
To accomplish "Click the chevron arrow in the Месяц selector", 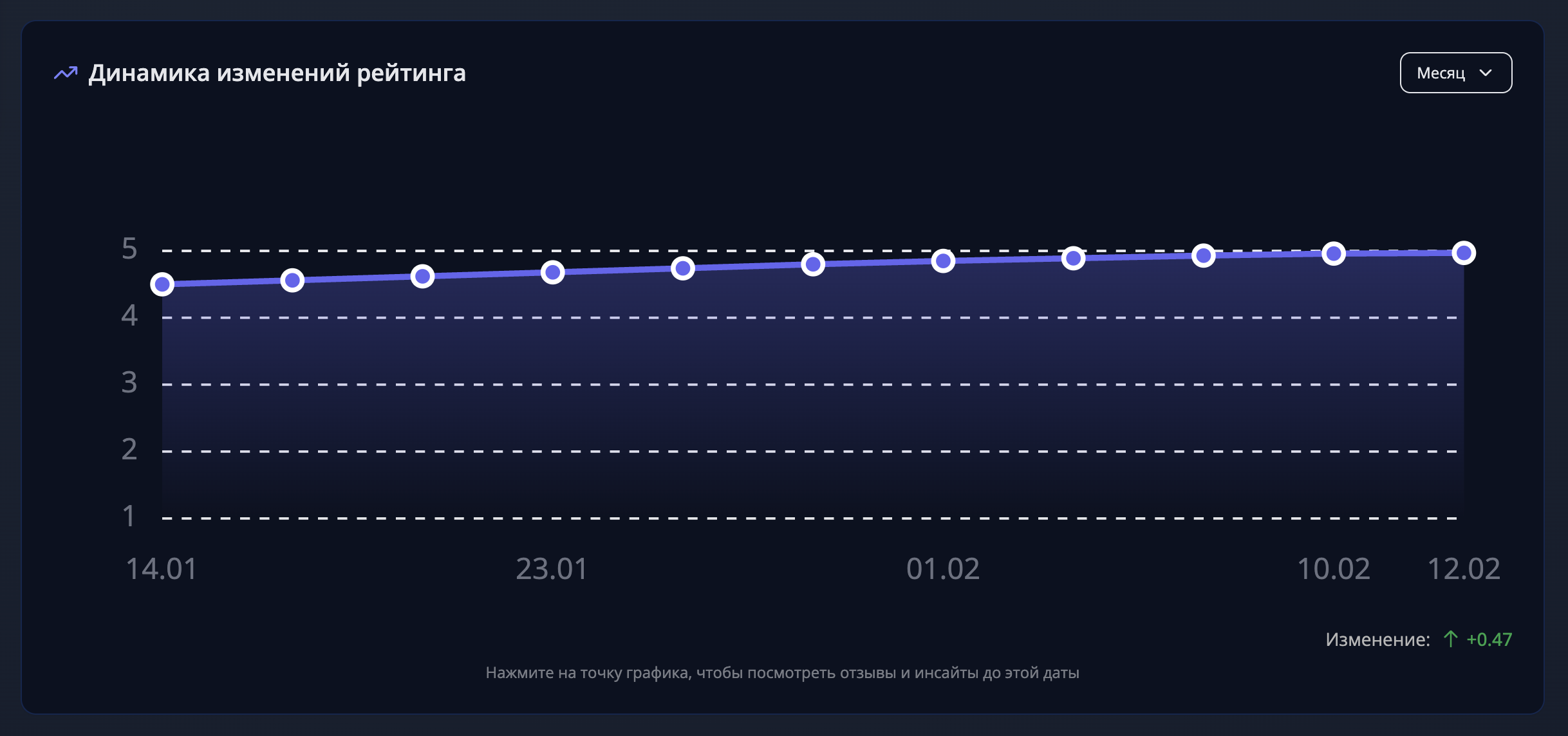I will coord(1486,73).
